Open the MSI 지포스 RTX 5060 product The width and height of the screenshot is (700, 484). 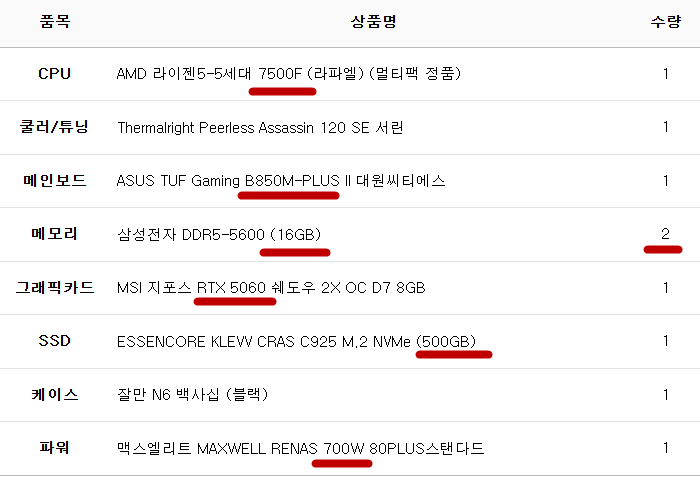tap(271, 288)
